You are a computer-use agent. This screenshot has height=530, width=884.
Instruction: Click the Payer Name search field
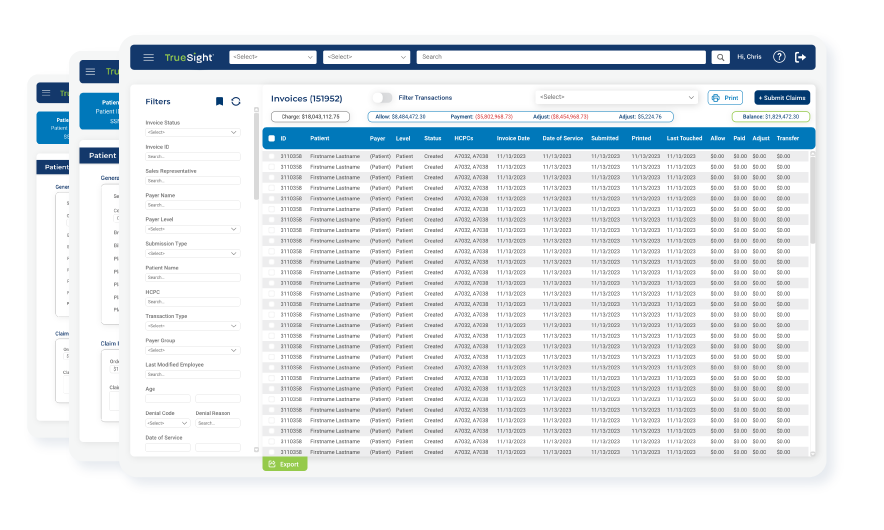[x=192, y=205]
